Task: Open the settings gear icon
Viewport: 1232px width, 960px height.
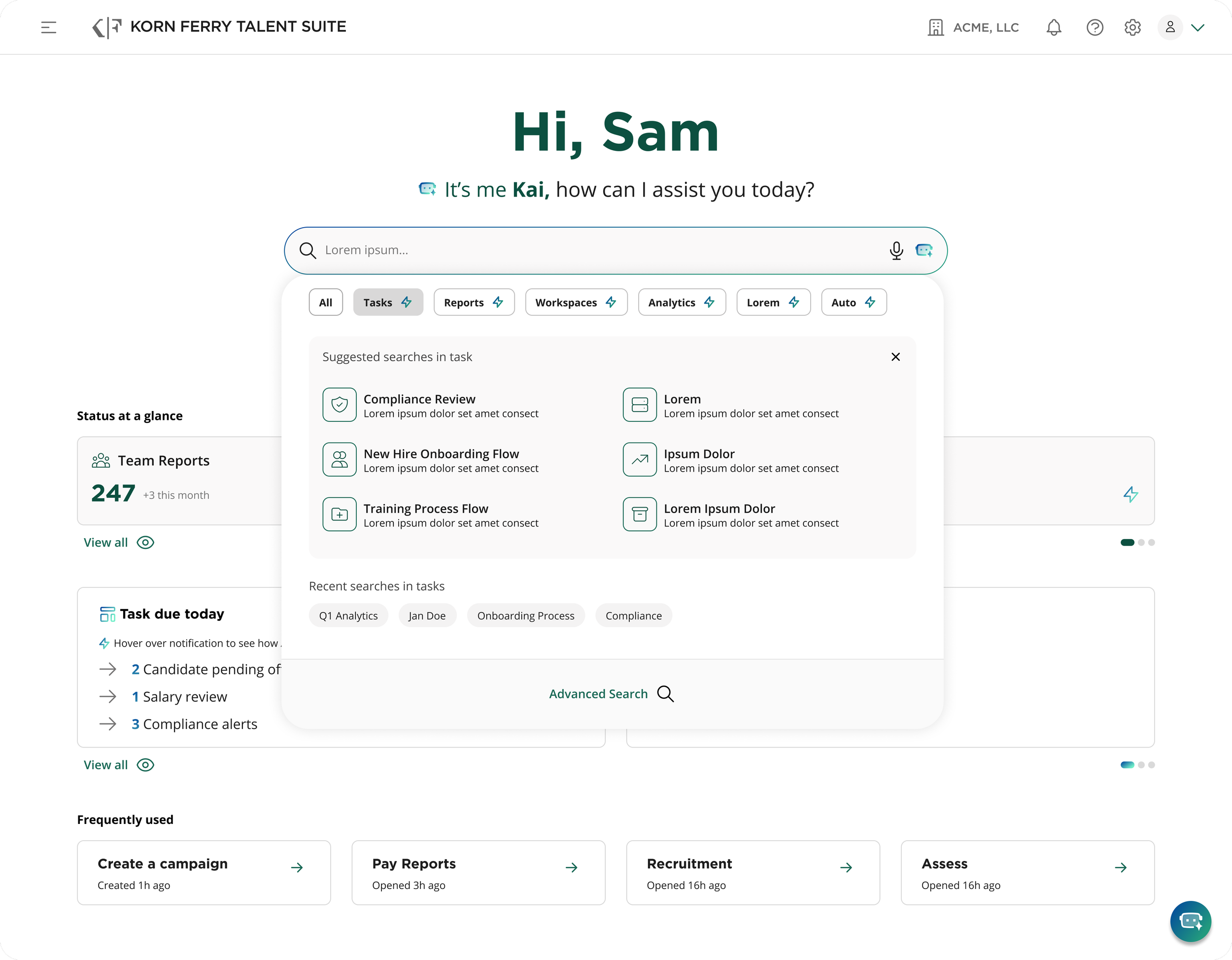Action: [x=1132, y=27]
